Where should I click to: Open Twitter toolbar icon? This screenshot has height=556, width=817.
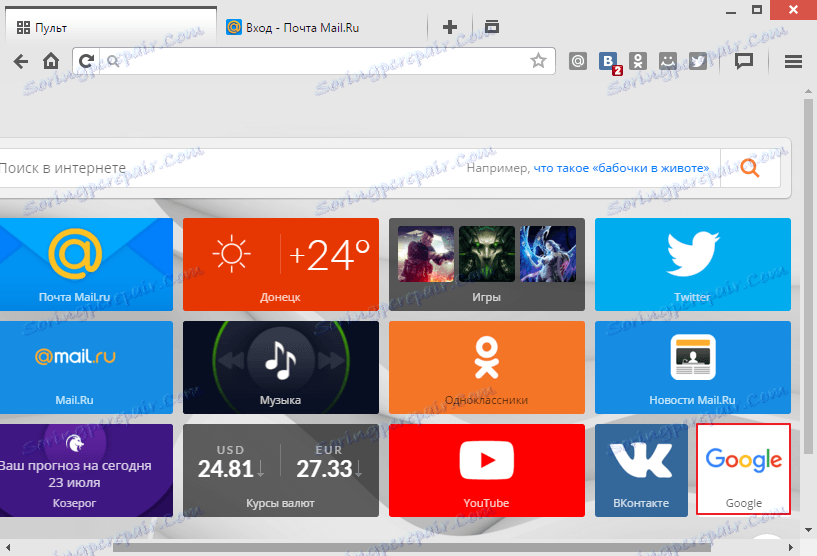coord(698,61)
